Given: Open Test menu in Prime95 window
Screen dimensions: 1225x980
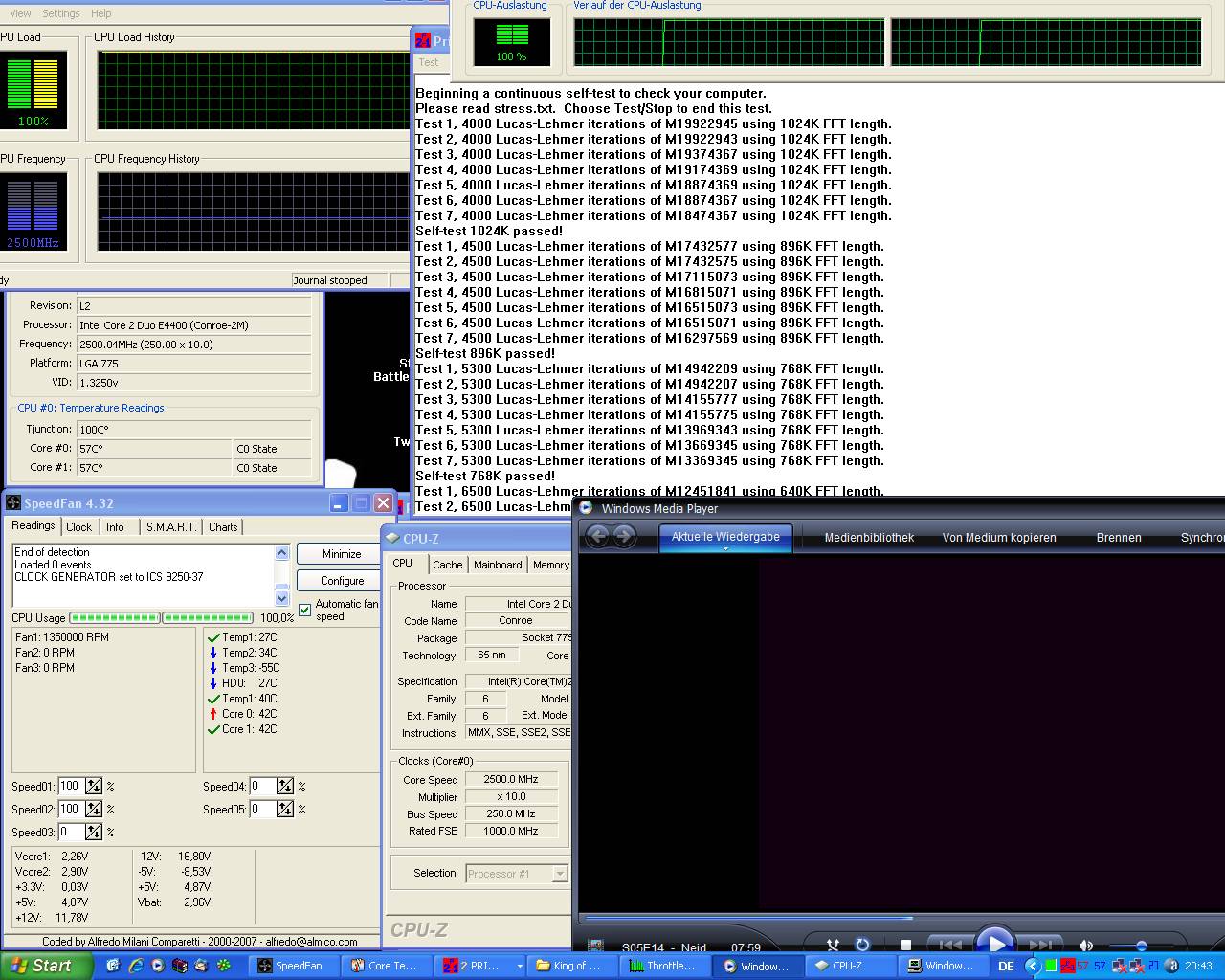Looking at the screenshot, I should tap(429, 62).
